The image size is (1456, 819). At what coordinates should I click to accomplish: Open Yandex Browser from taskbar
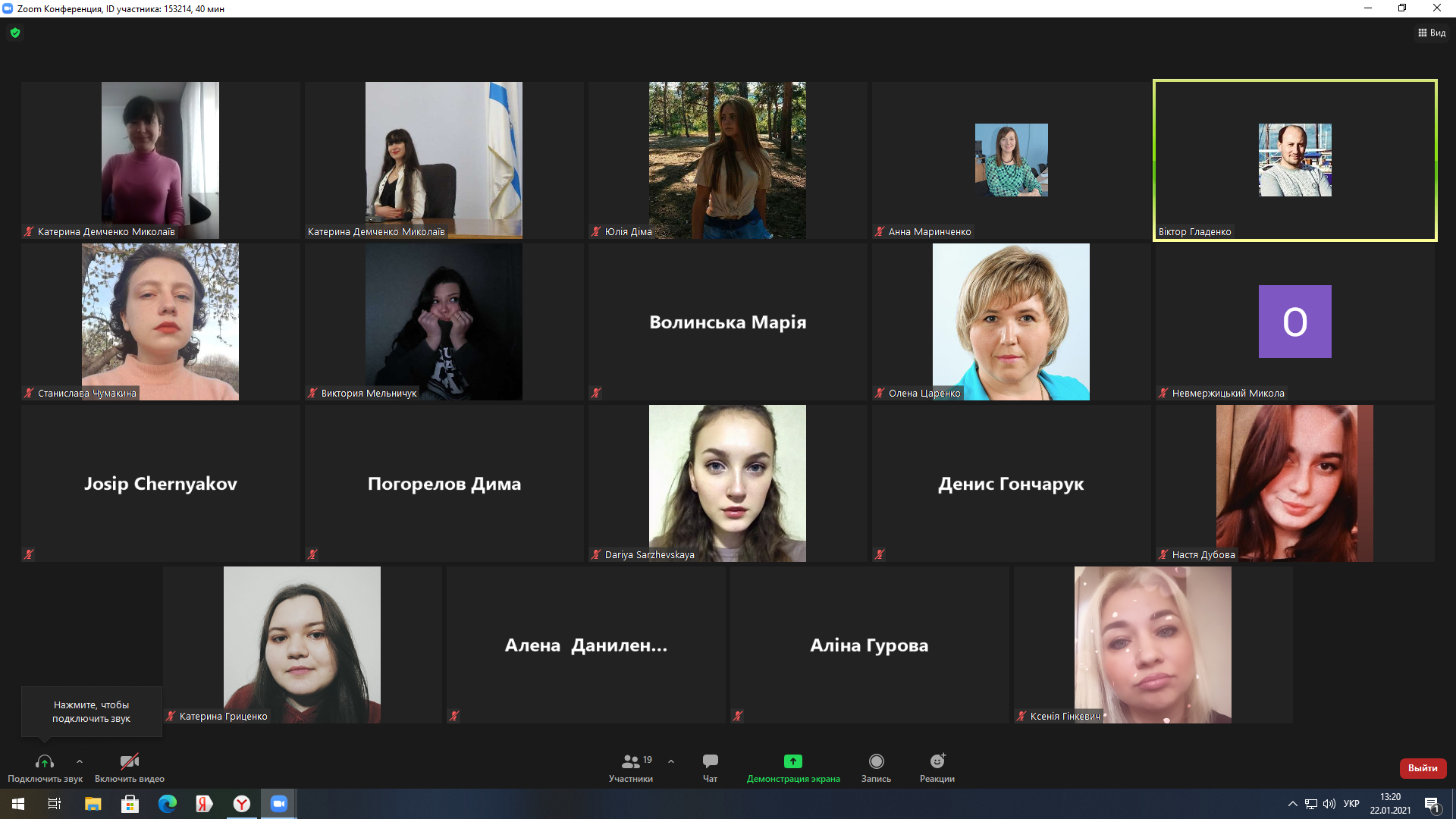tap(241, 804)
